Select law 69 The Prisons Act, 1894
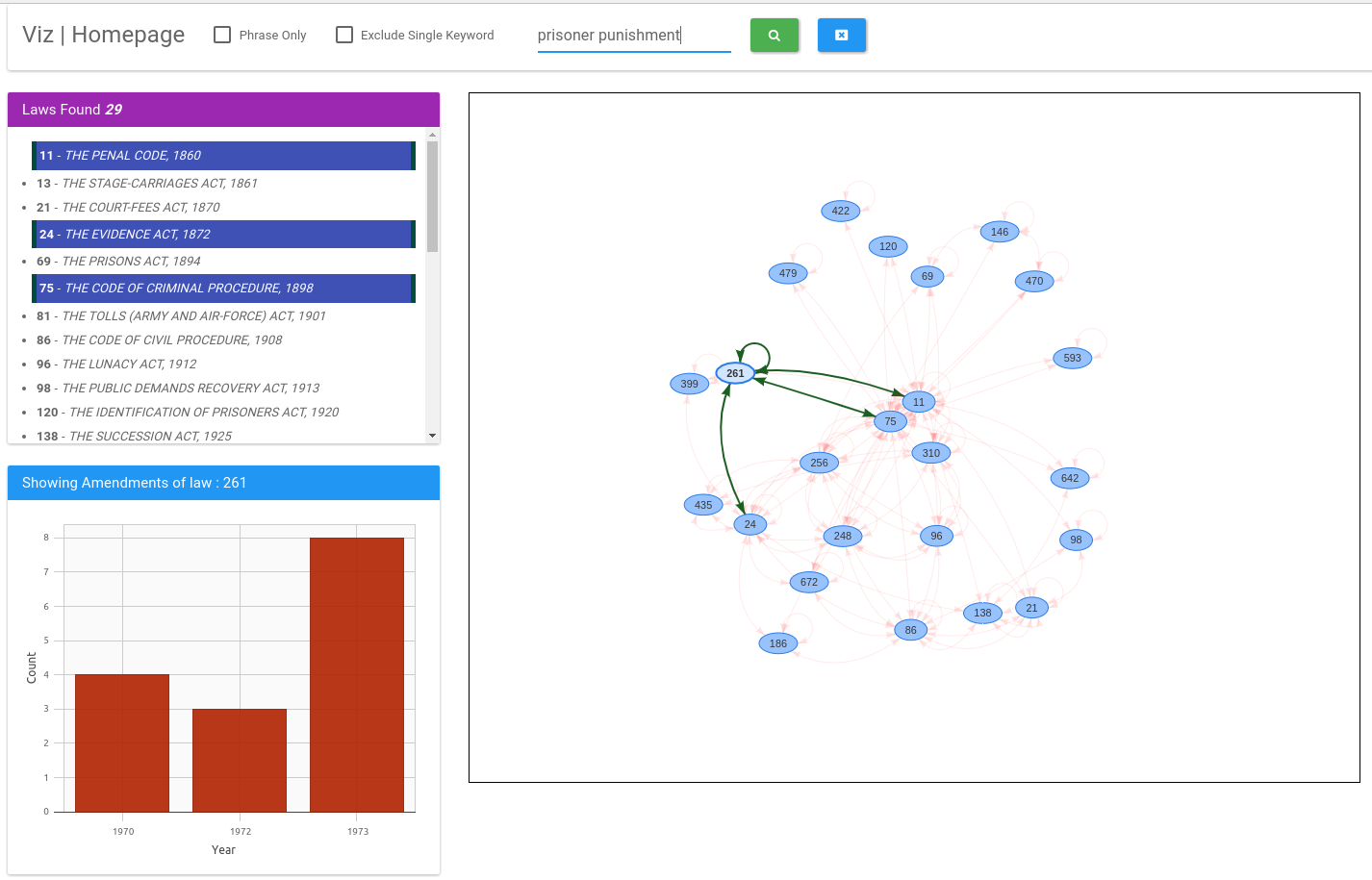Viewport: 1372px width, 880px height. pyautogui.click(x=118, y=261)
